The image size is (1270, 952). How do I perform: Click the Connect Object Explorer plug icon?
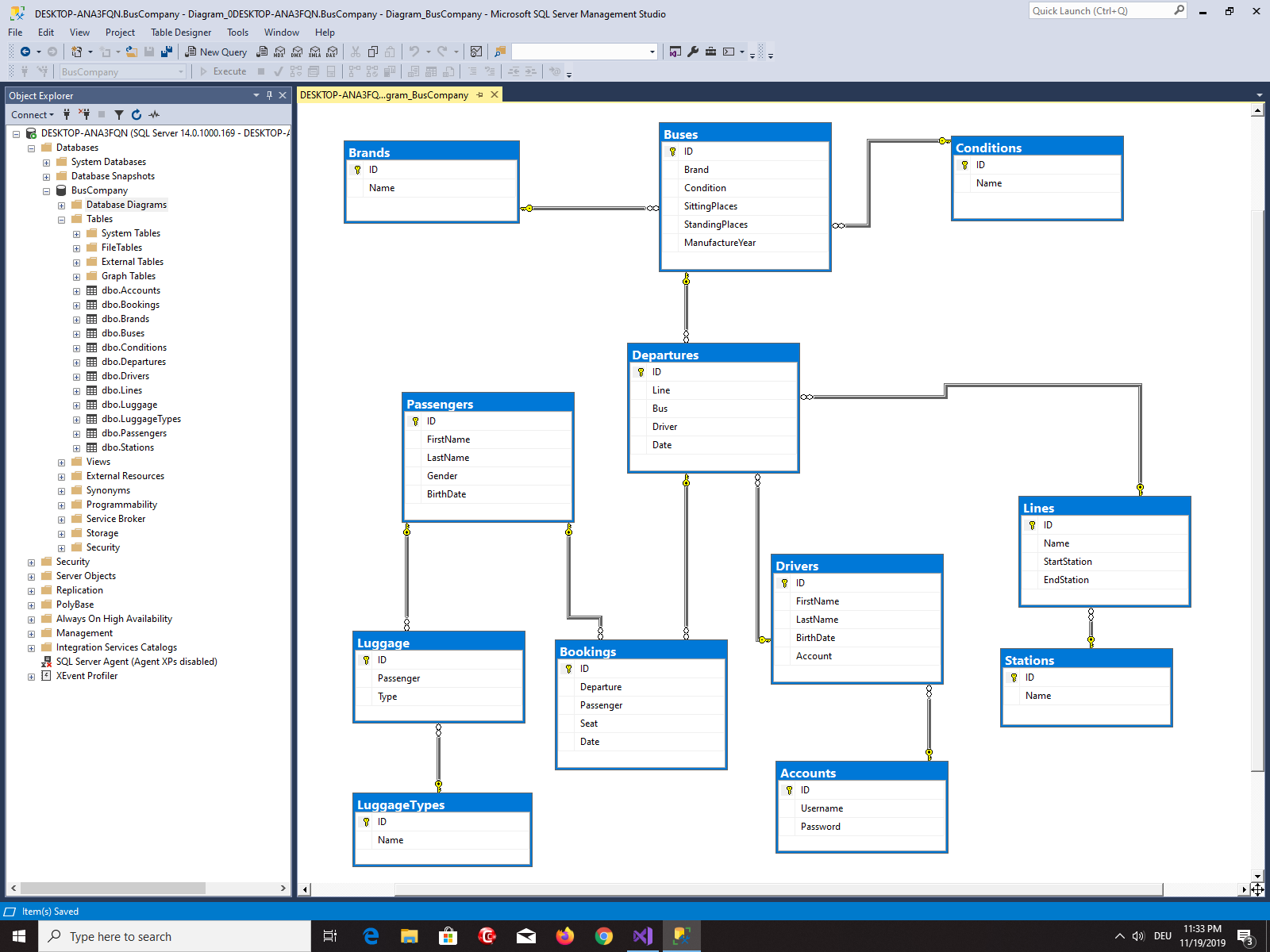(67, 114)
